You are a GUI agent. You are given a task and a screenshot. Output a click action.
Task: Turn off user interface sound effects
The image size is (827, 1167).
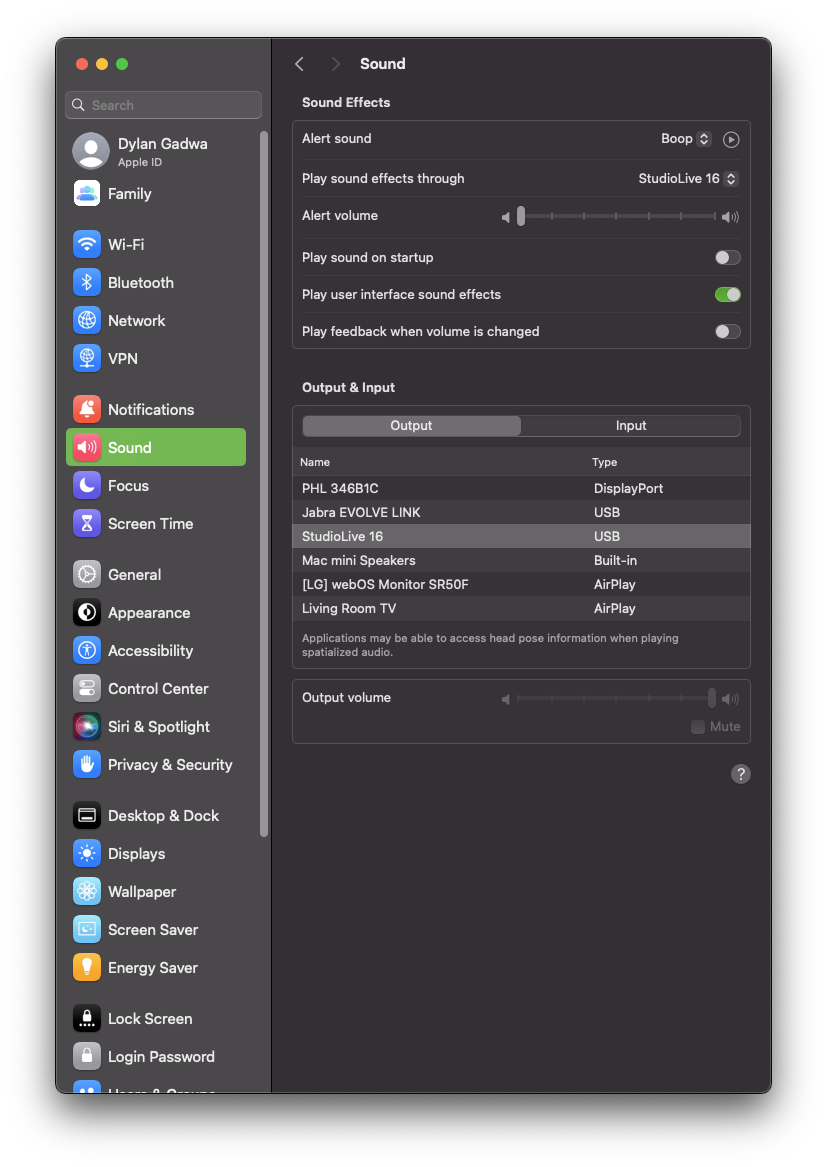[727, 295]
